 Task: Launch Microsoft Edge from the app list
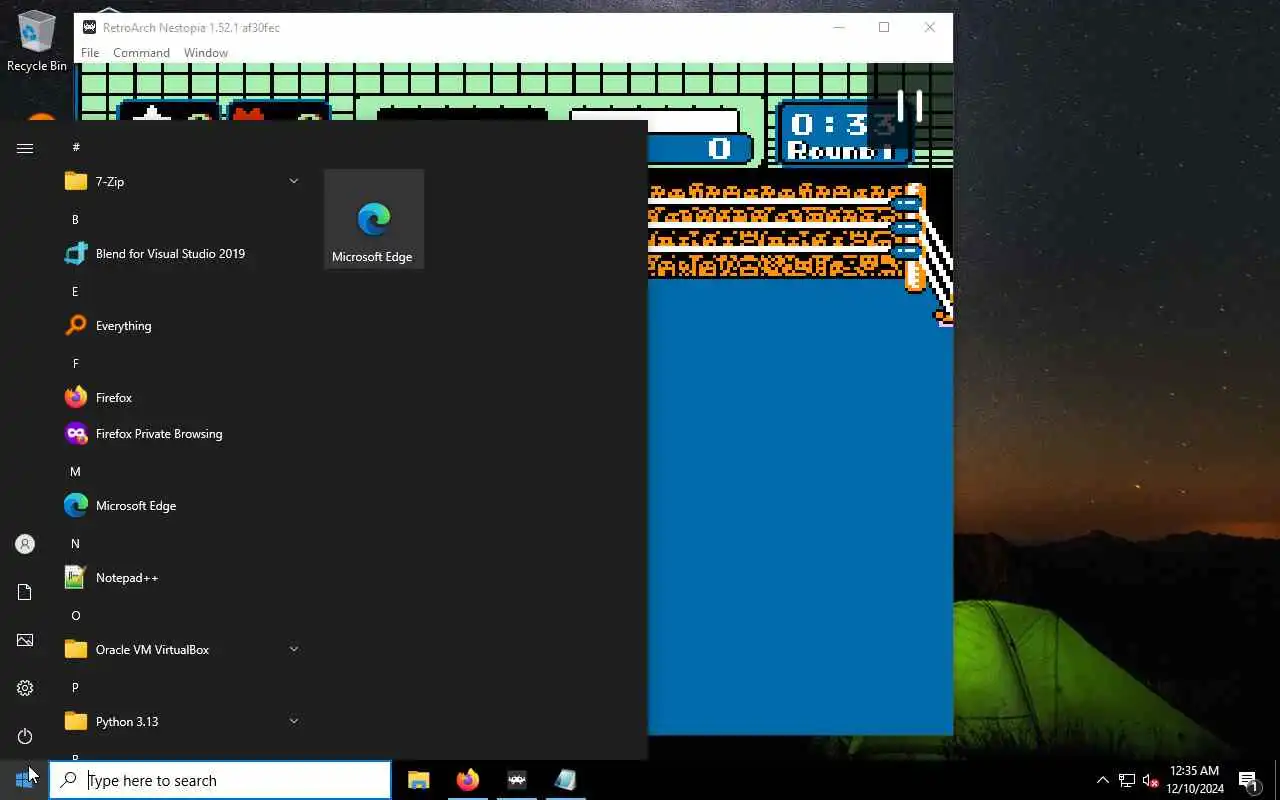pos(180,506)
